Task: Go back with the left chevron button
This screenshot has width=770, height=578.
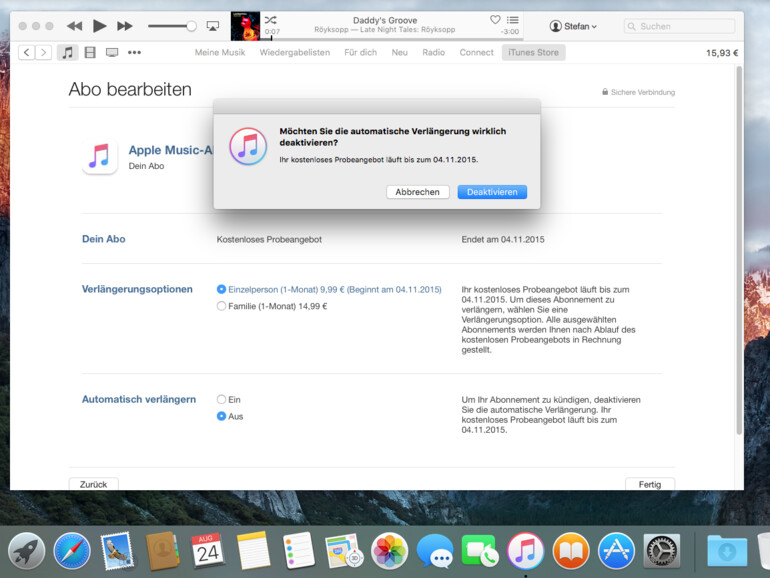Action: click(27, 52)
